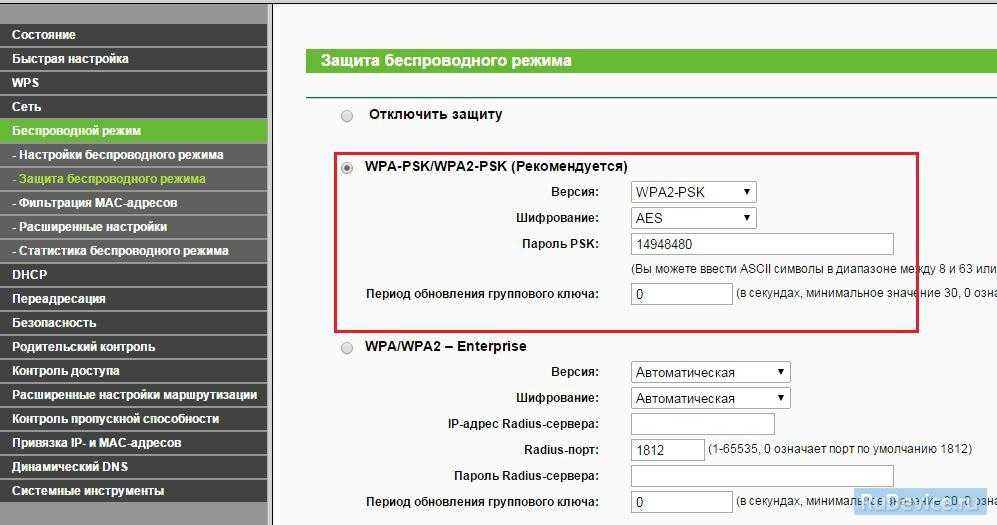Viewport: 997px width, 525px height.
Task: Select the 'Отключить защиту' radio button
Action: point(347,116)
